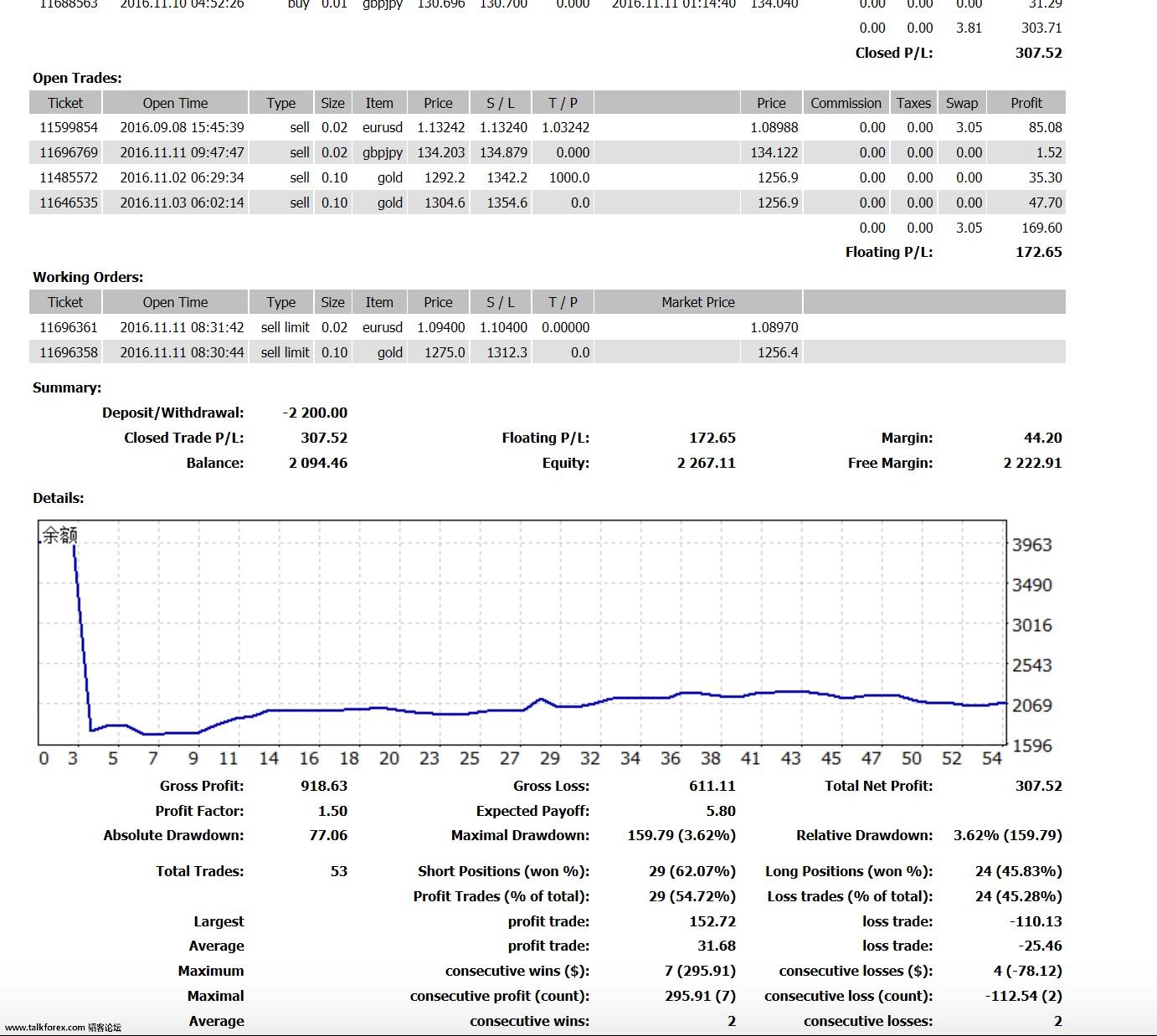Click open time 2016.11.11 08:30:44

pos(182,352)
